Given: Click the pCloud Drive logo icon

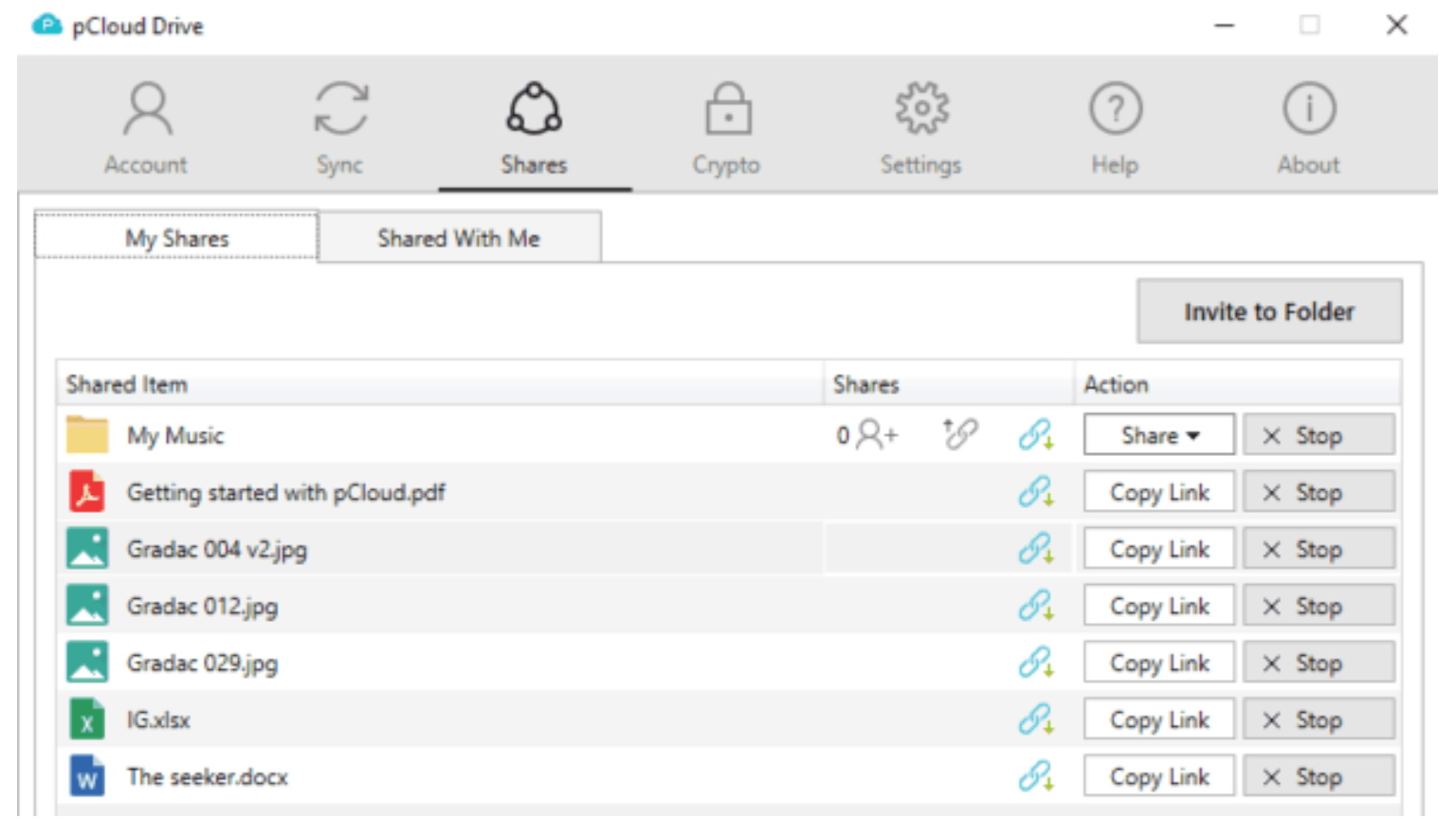Looking at the screenshot, I should click(46, 26).
